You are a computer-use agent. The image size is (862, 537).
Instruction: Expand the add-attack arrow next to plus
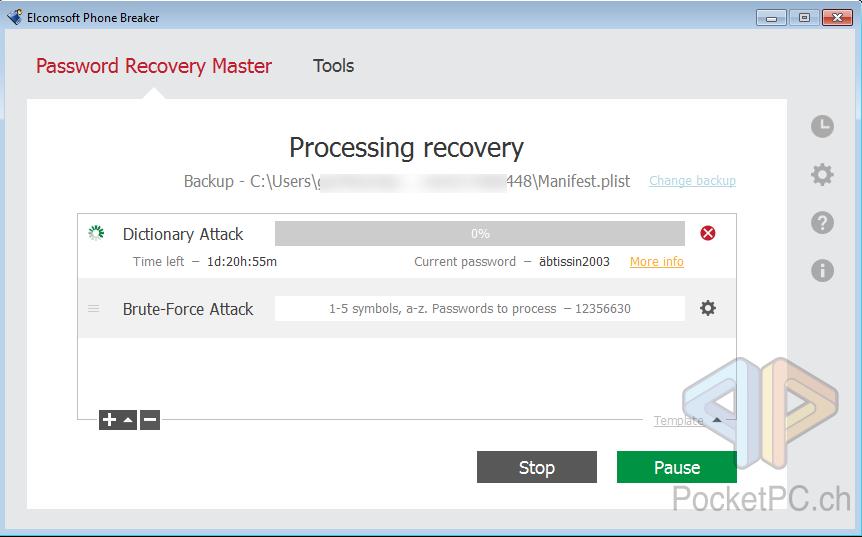click(x=128, y=420)
